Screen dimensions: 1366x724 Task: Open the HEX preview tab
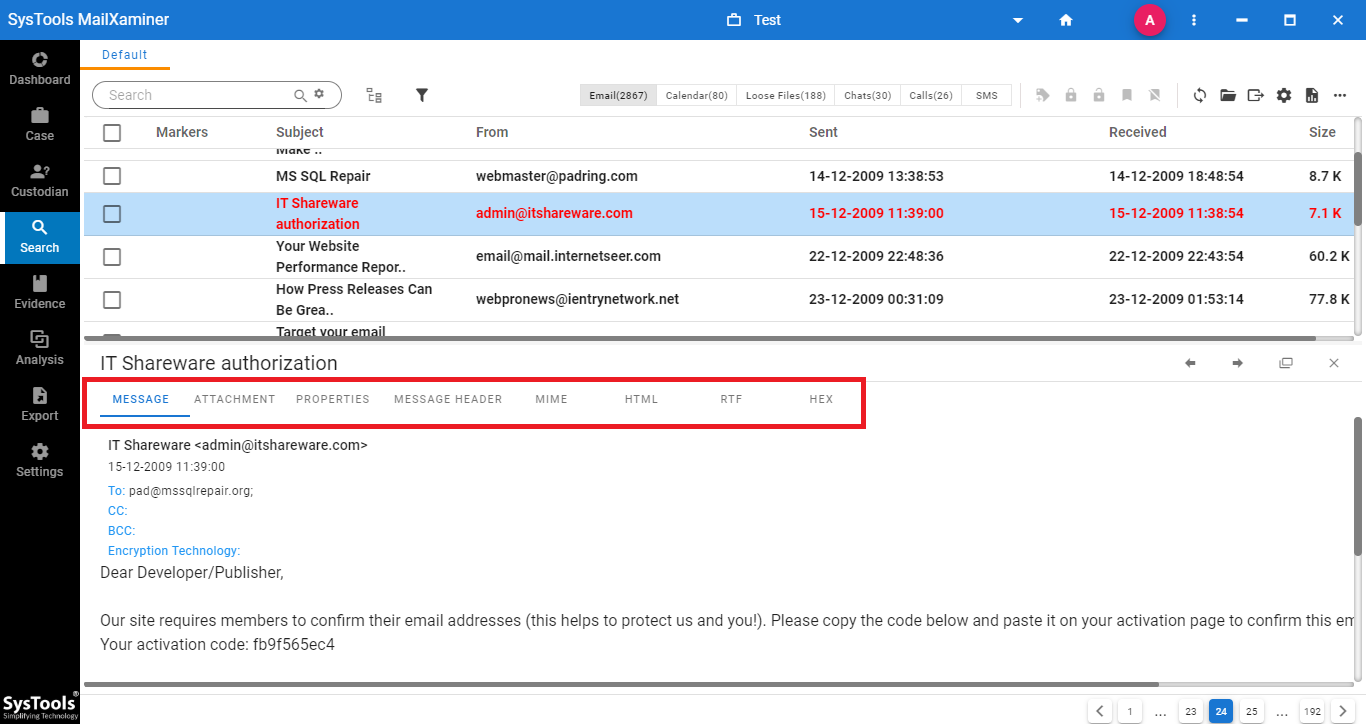click(x=821, y=399)
